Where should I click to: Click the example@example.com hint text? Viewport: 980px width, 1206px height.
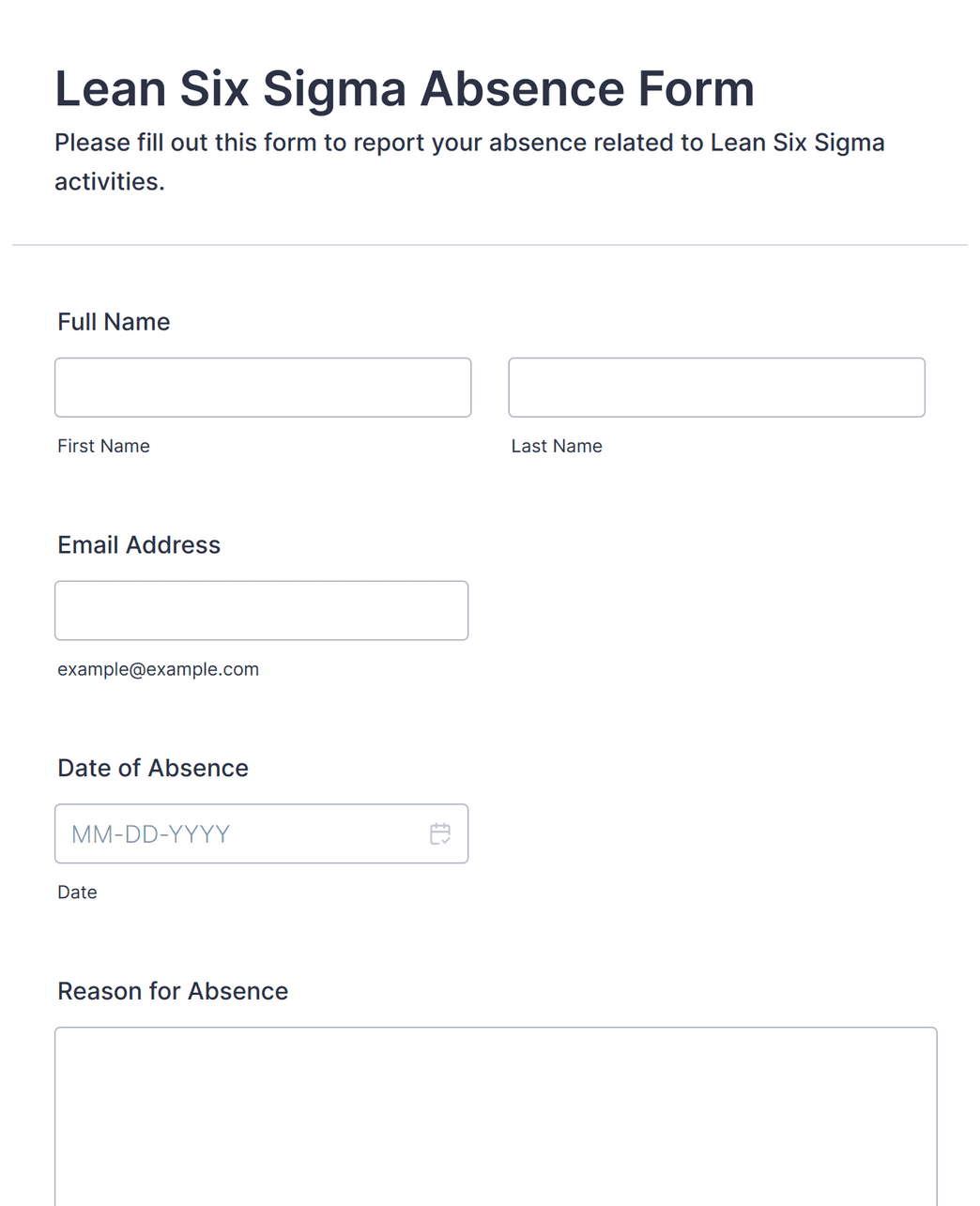(x=158, y=669)
